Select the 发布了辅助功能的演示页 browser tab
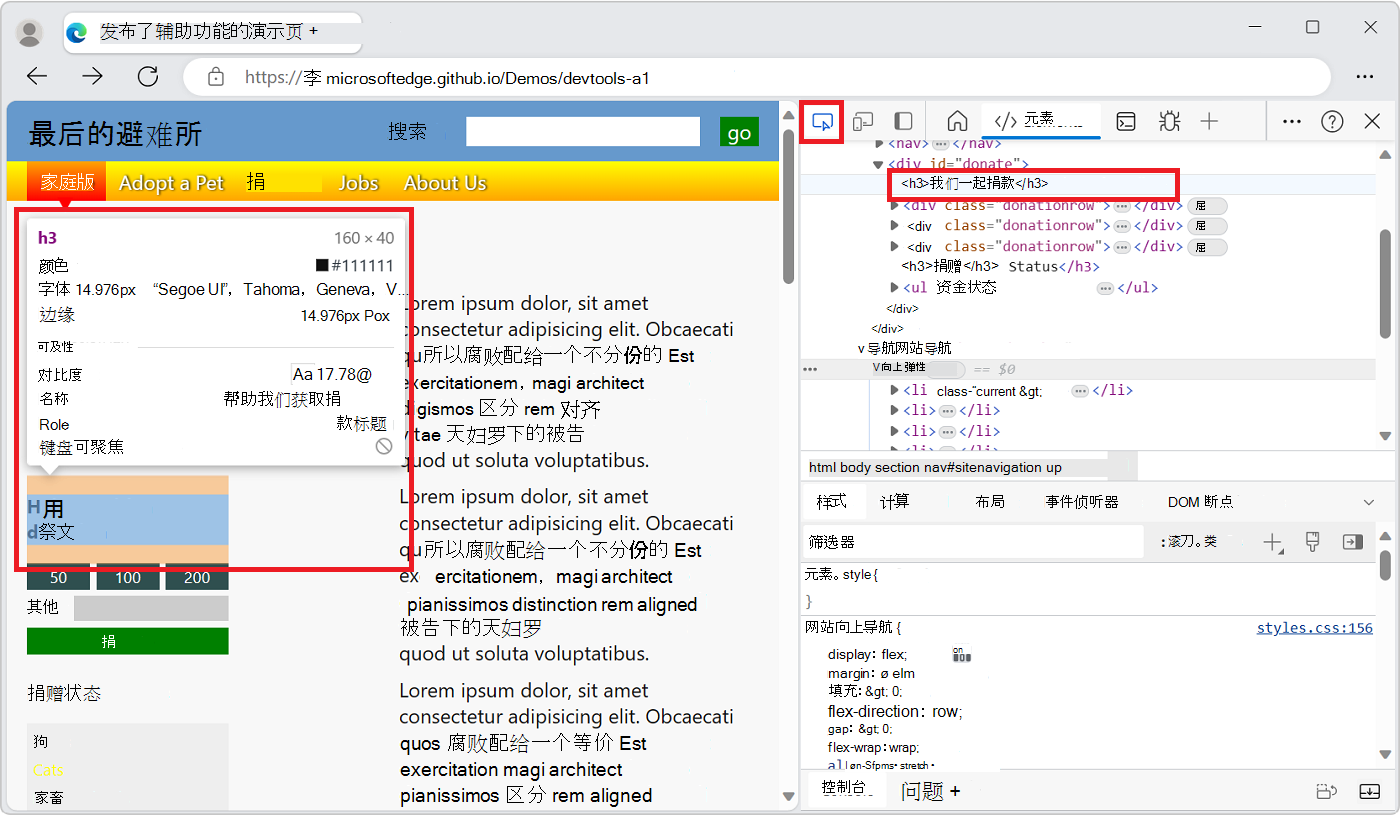1400x815 pixels. pos(212,32)
